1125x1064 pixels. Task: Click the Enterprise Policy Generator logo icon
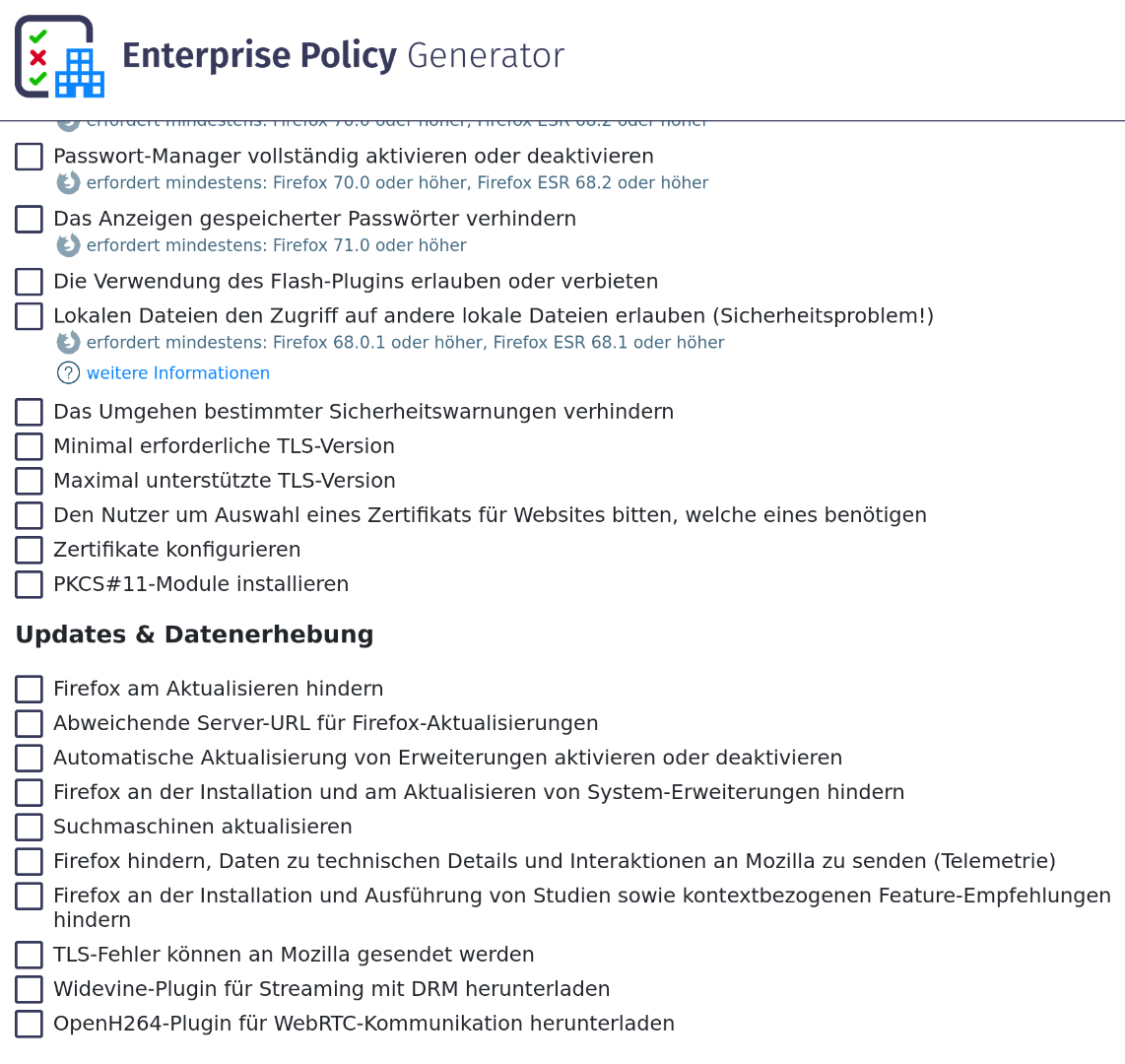(59, 56)
